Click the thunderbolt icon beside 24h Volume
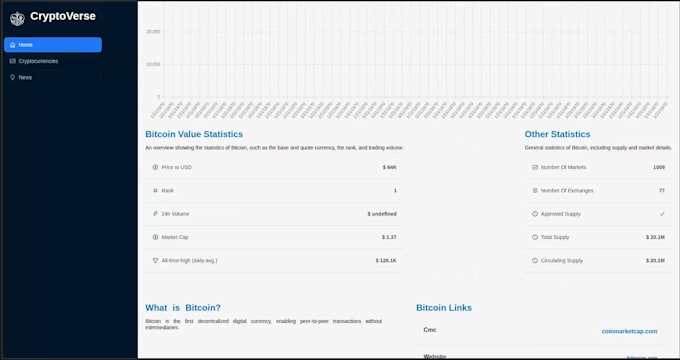 pos(155,214)
